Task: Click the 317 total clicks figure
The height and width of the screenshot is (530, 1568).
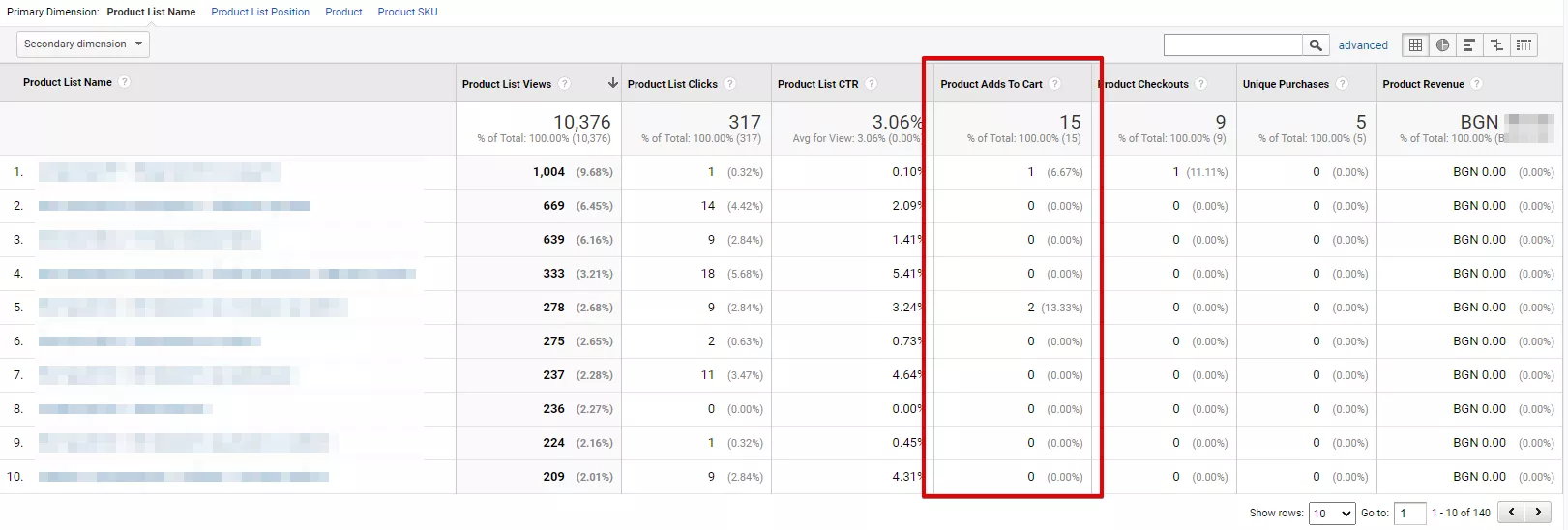Action: [745, 122]
